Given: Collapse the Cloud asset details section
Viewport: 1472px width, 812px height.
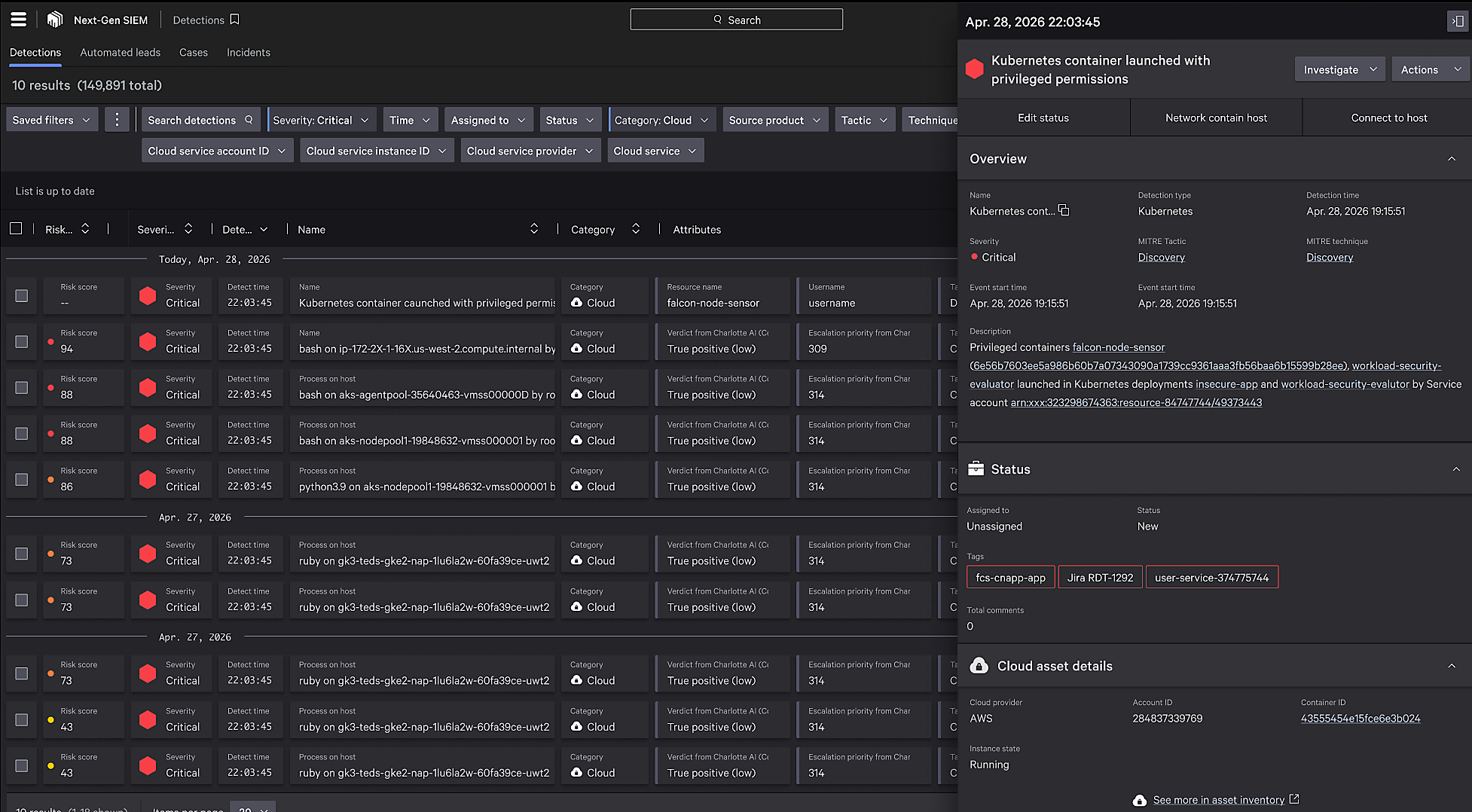Looking at the screenshot, I should [1451, 666].
